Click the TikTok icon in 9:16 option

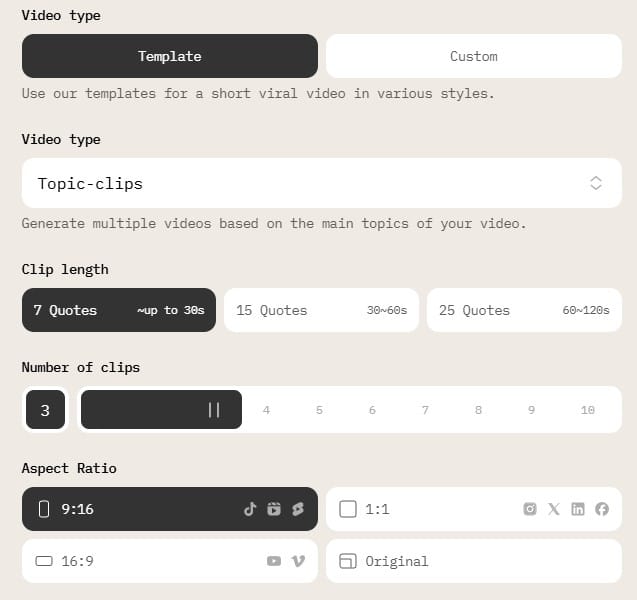[x=250, y=509]
